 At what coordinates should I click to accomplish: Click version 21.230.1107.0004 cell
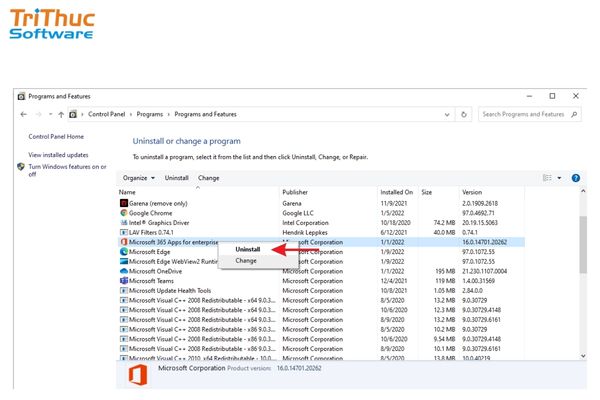point(484,271)
